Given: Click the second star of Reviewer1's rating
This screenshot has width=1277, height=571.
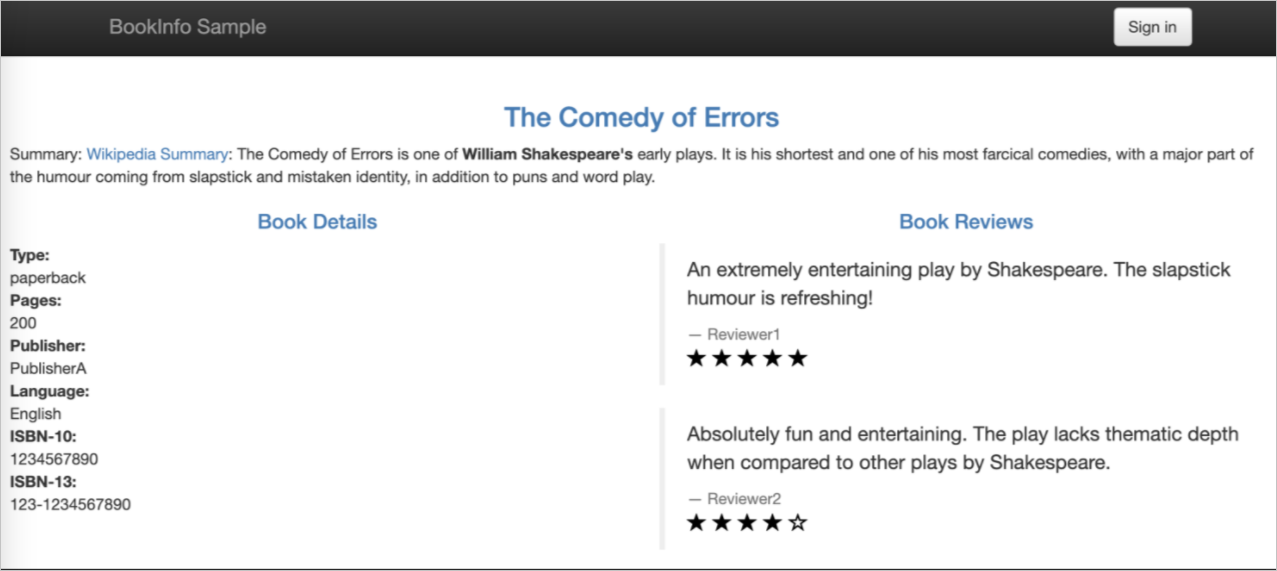Looking at the screenshot, I should coord(722,358).
